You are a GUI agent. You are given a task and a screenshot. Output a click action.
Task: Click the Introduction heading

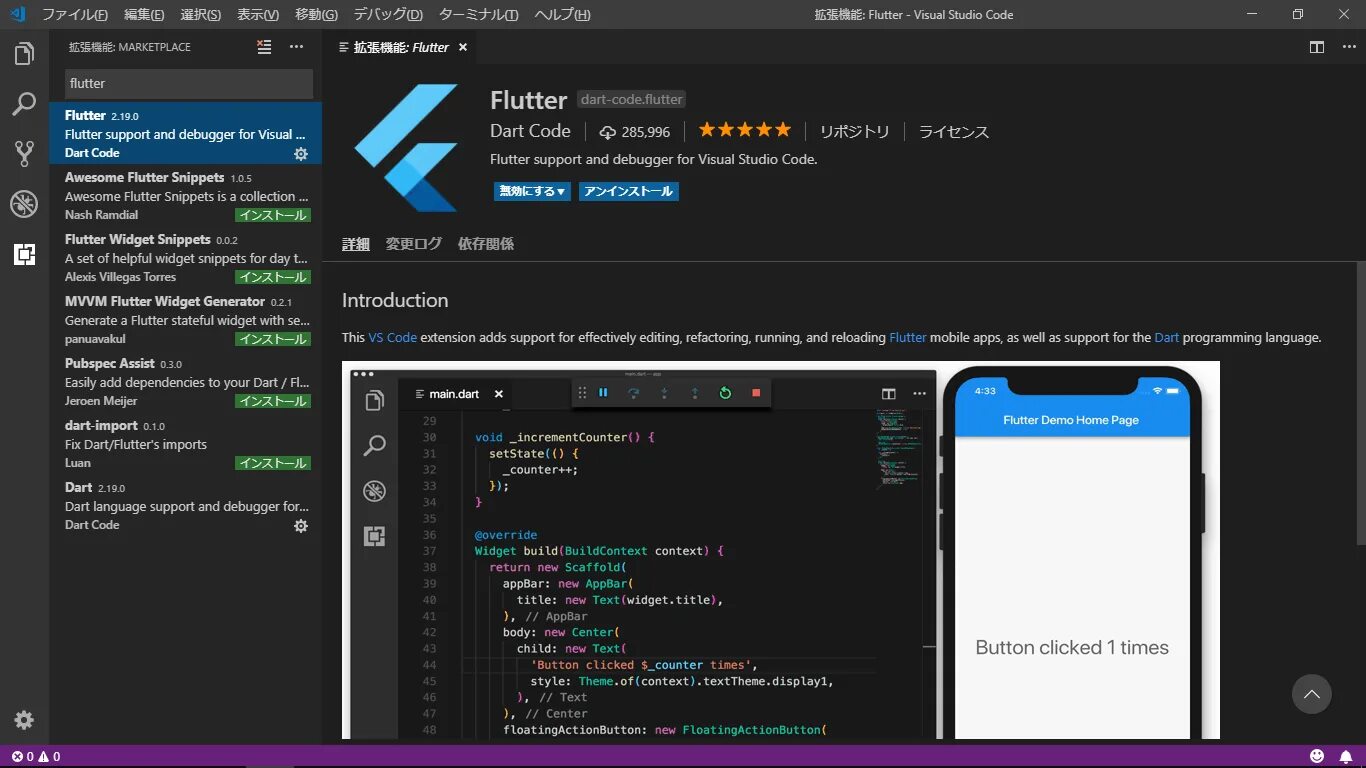pyautogui.click(x=395, y=301)
